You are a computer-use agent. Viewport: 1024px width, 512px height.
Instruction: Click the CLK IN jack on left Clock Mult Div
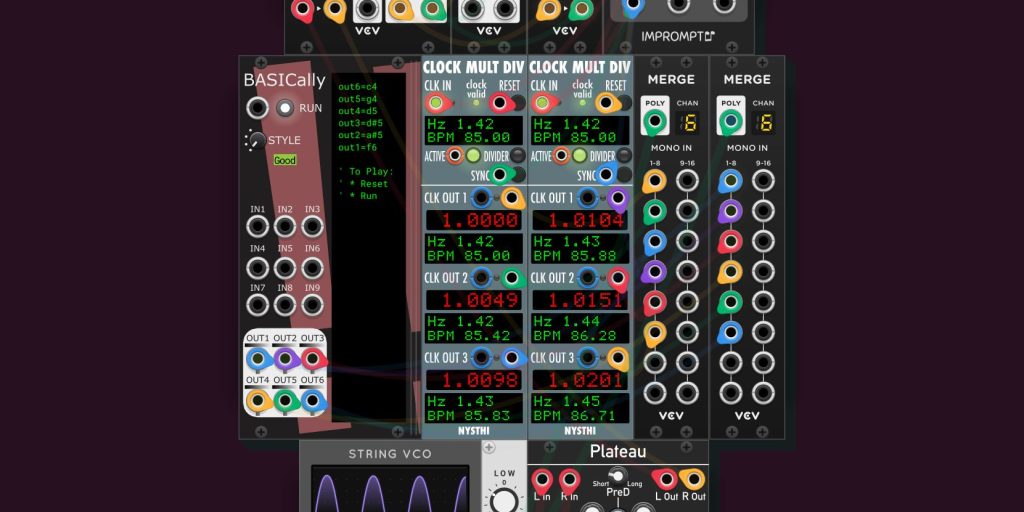tap(436, 103)
